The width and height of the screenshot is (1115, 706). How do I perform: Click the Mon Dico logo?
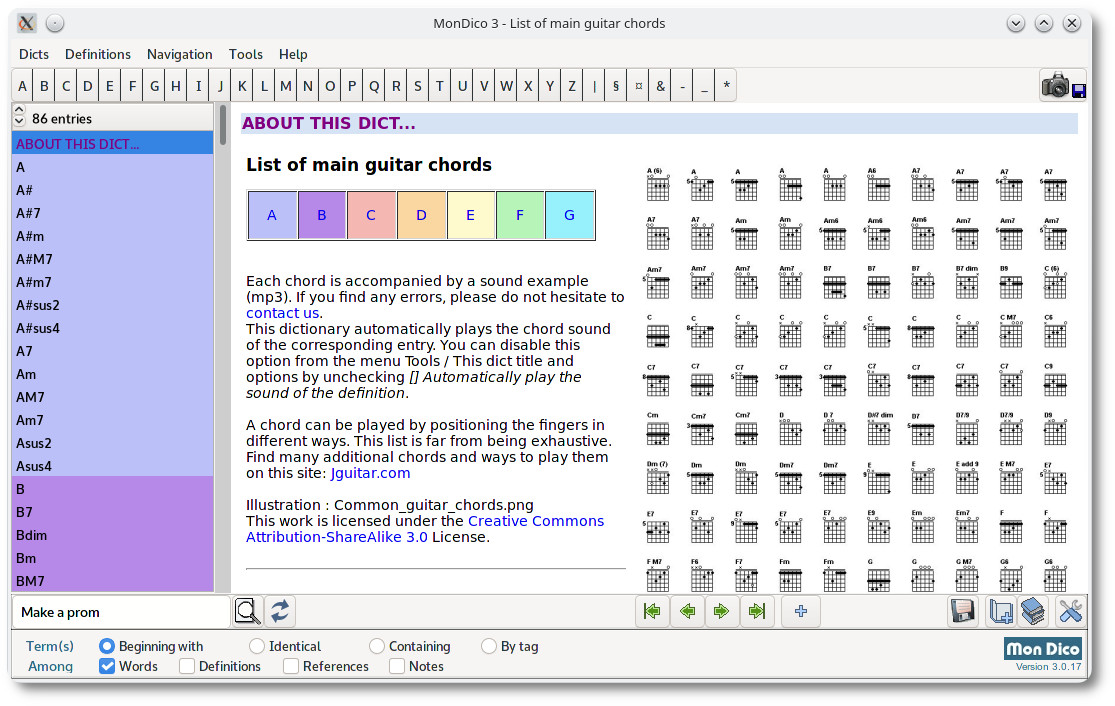(x=1043, y=648)
